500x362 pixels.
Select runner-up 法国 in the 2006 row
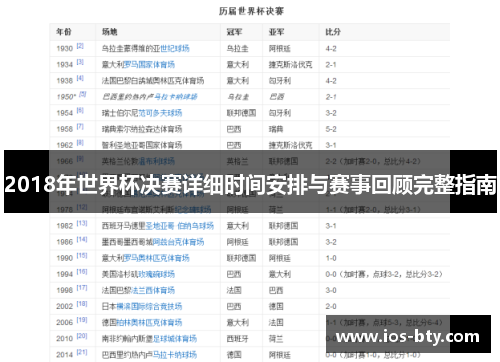pos(276,323)
